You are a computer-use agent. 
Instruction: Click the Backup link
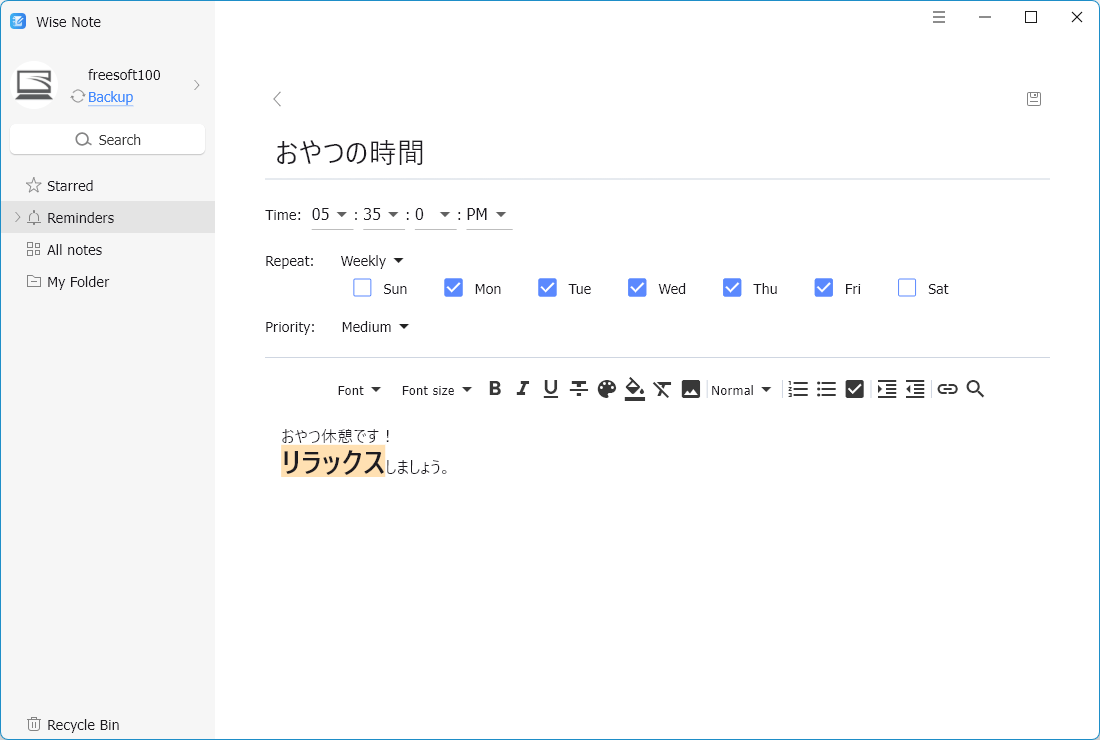(x=110, y=97)
